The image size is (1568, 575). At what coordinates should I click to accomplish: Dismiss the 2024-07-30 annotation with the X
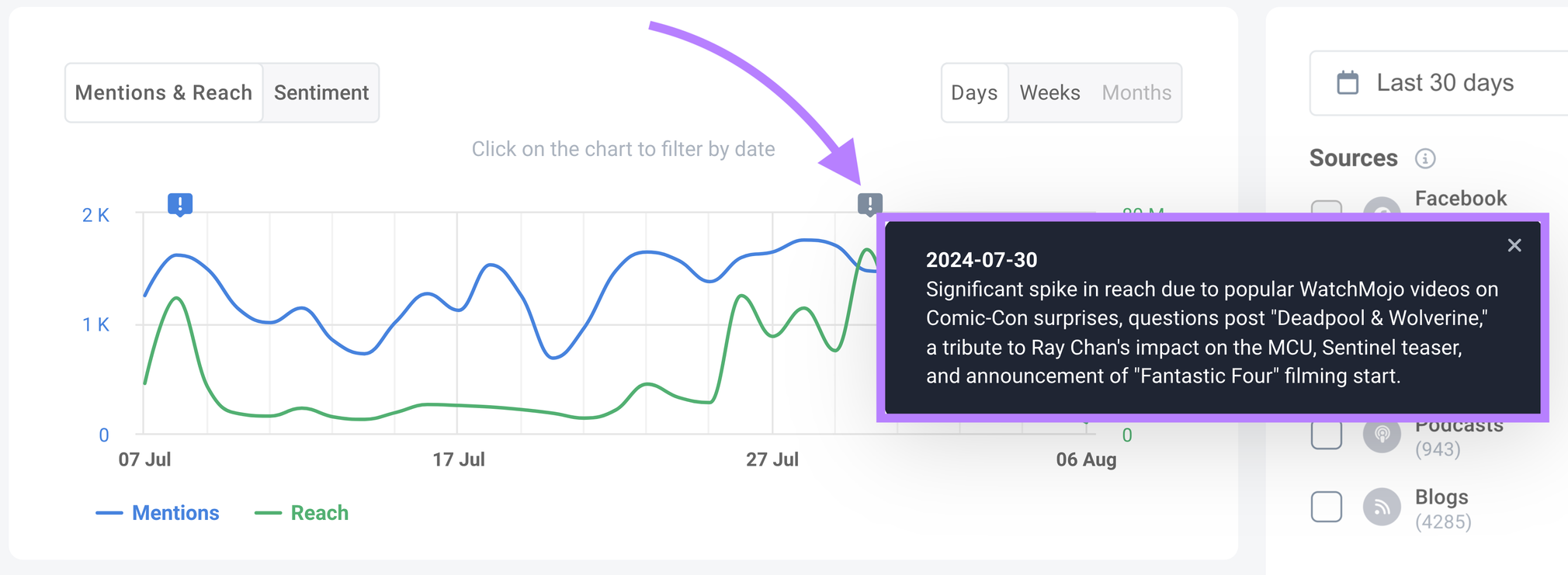(x=1513, y=244)
